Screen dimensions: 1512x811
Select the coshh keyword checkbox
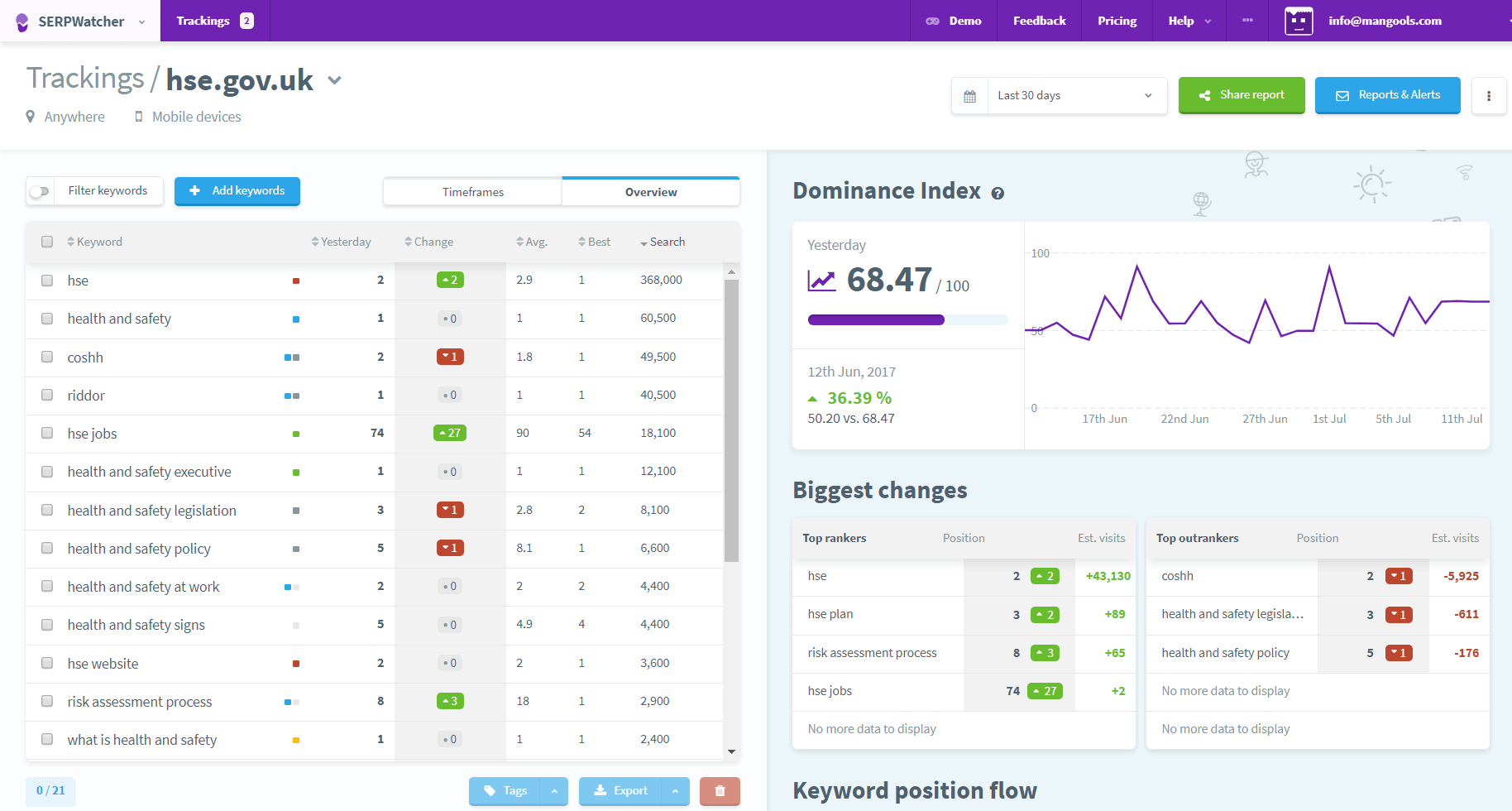47,357
